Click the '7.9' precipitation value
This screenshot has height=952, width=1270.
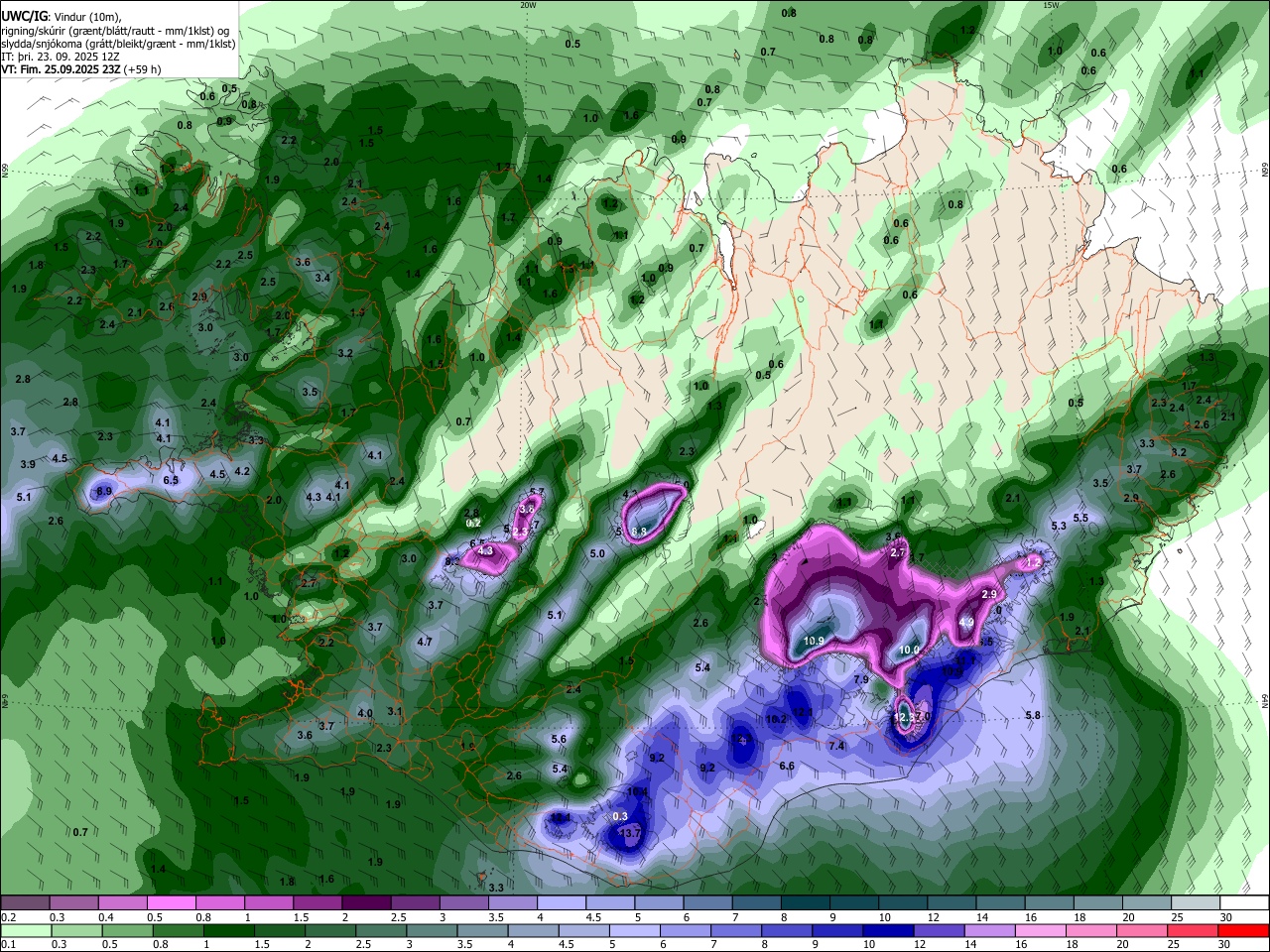861,680
